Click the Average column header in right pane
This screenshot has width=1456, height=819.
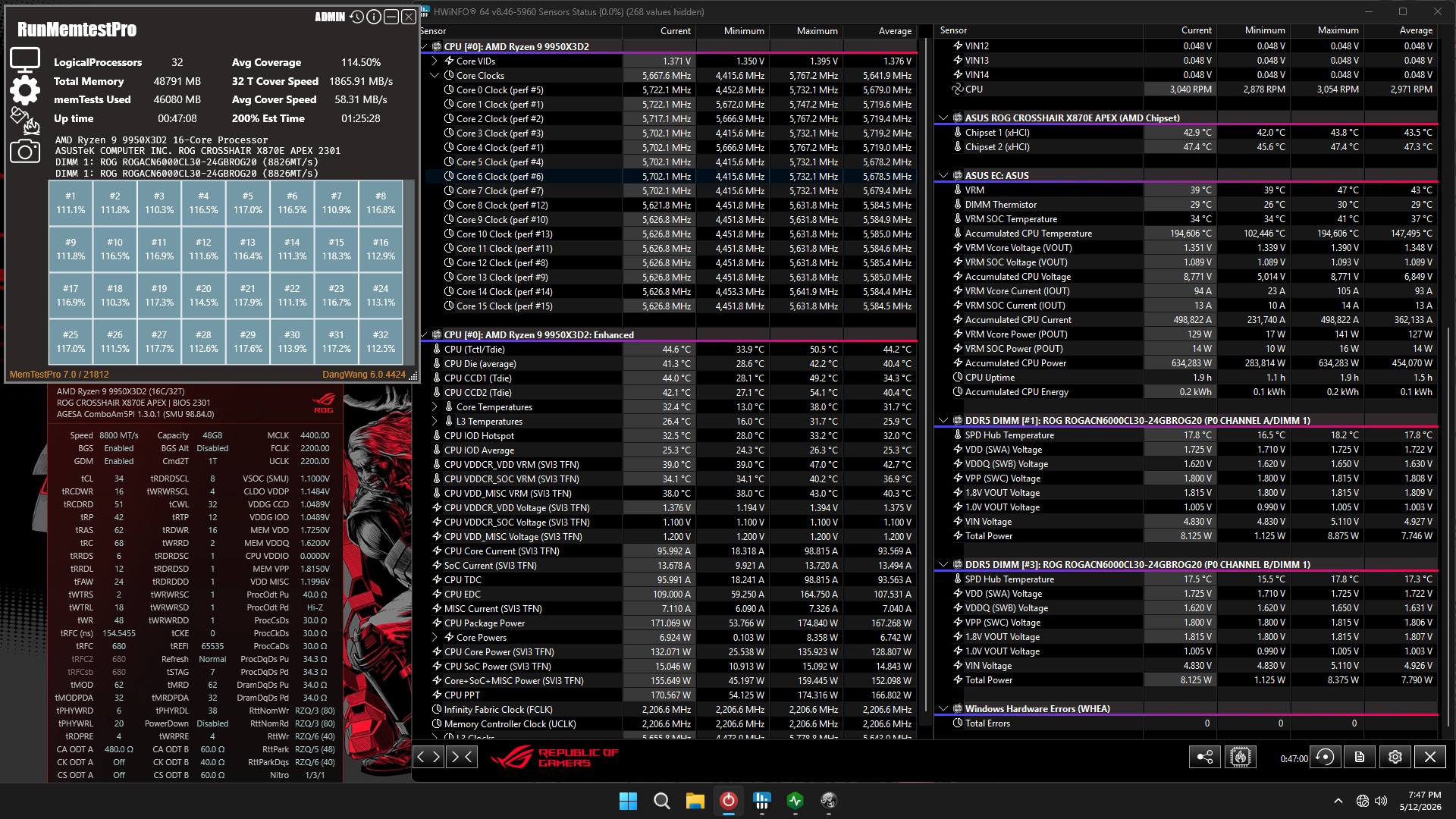coord(1402,30)
